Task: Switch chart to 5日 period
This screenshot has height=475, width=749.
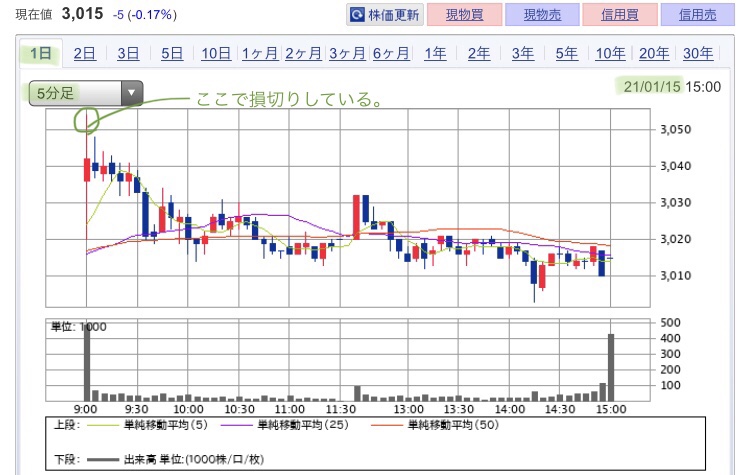Action: (172, 54)
